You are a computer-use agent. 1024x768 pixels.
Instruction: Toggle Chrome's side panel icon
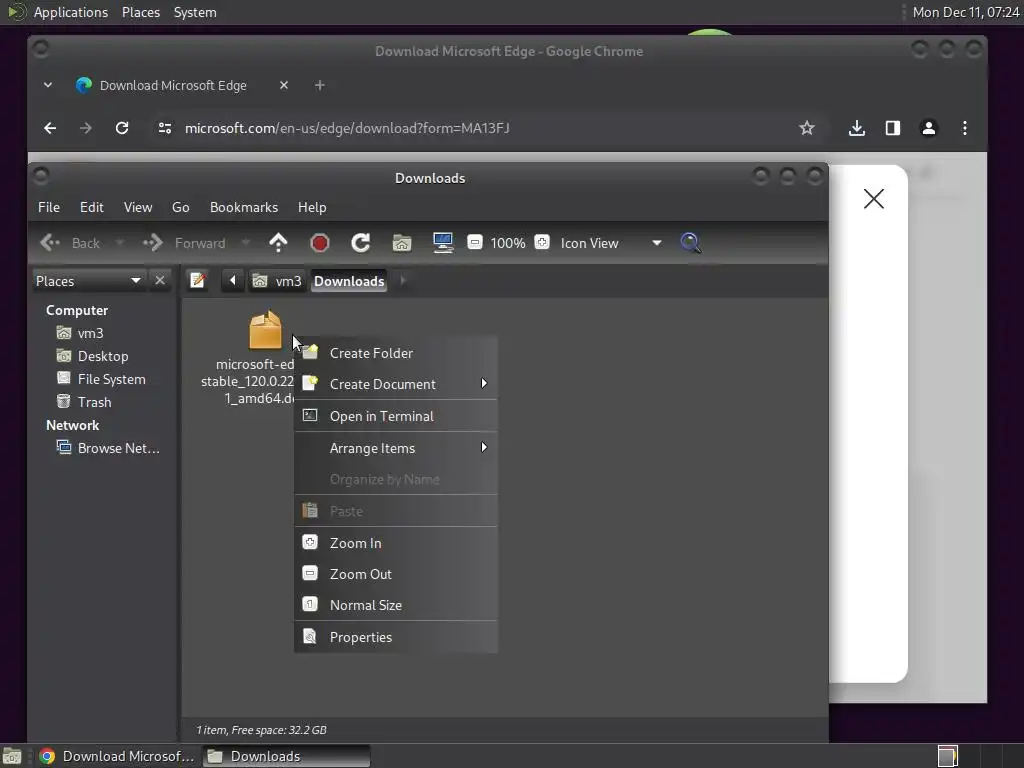tap(893, 128)
